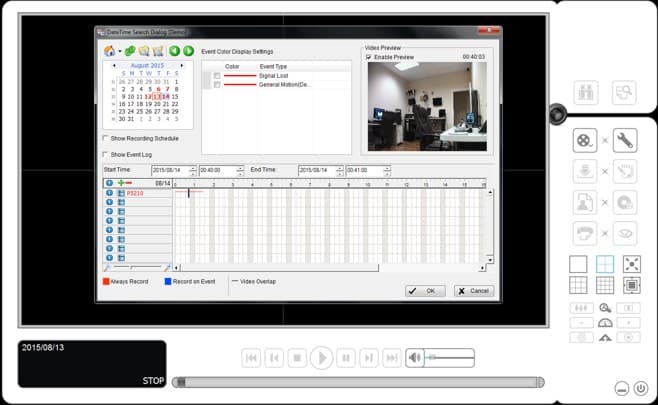Click the film reel playback icon
658x405 pixels.
pyautogui.click(x=585, y=140)
